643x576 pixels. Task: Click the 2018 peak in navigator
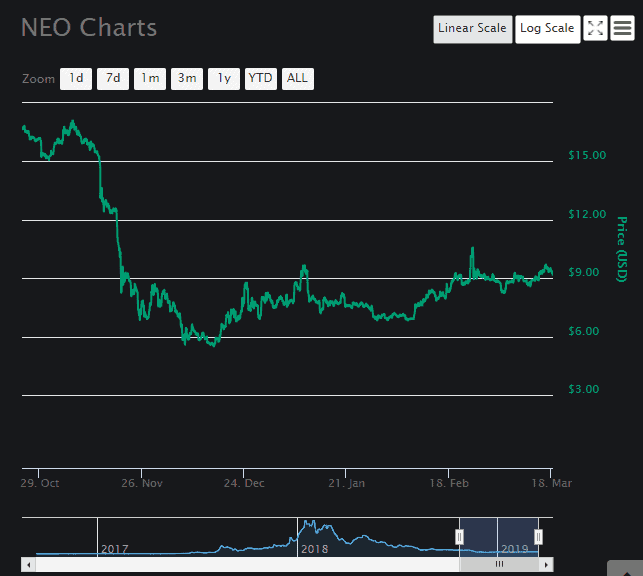point(308,523)
